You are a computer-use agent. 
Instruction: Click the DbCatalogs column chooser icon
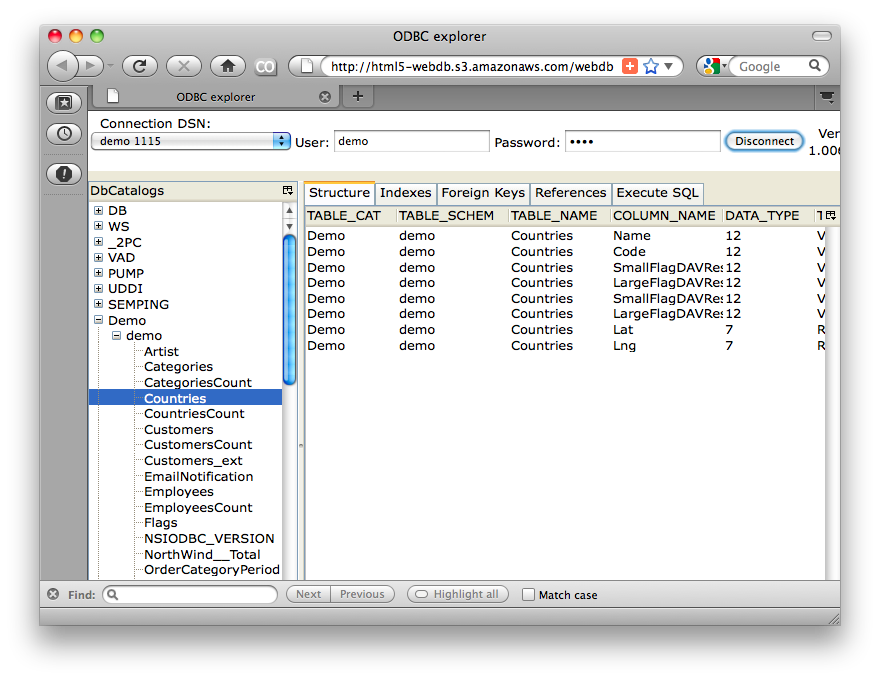pos(288,191)
